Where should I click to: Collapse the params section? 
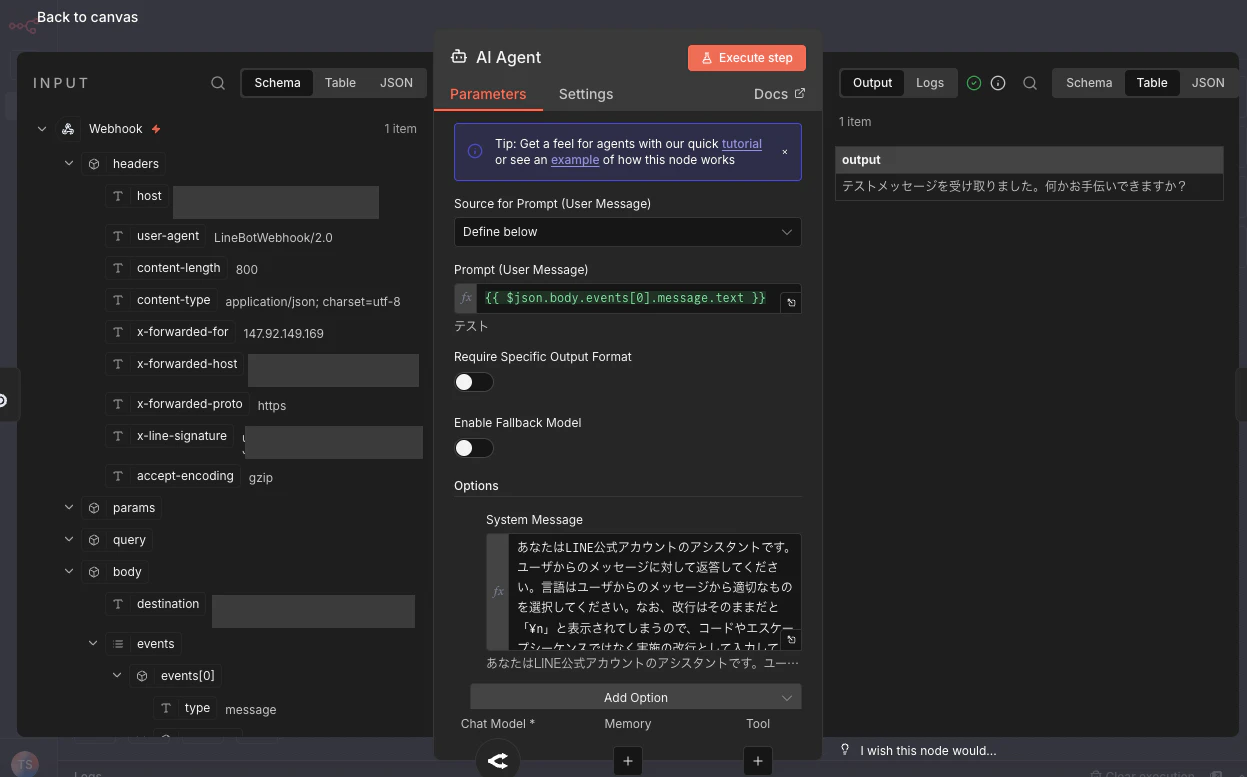(69, 507)
